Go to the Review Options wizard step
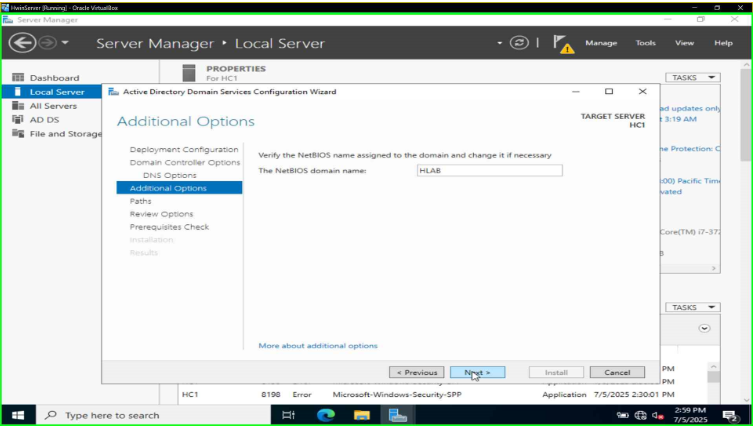The width and height of the screenshot is (753, 427). click(x=161, y=214)
